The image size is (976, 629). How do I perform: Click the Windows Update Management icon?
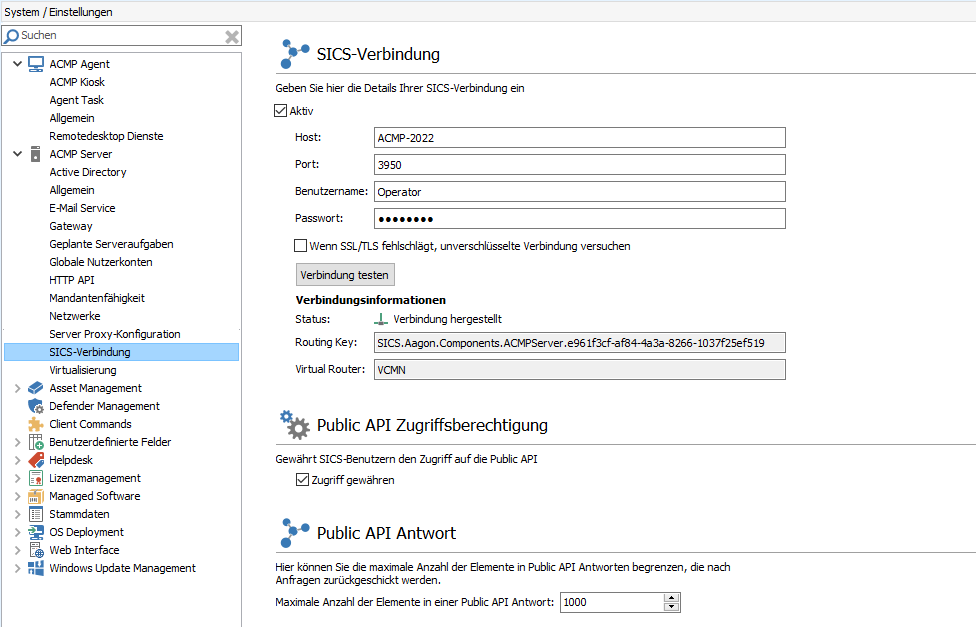[x=35, y=568]
